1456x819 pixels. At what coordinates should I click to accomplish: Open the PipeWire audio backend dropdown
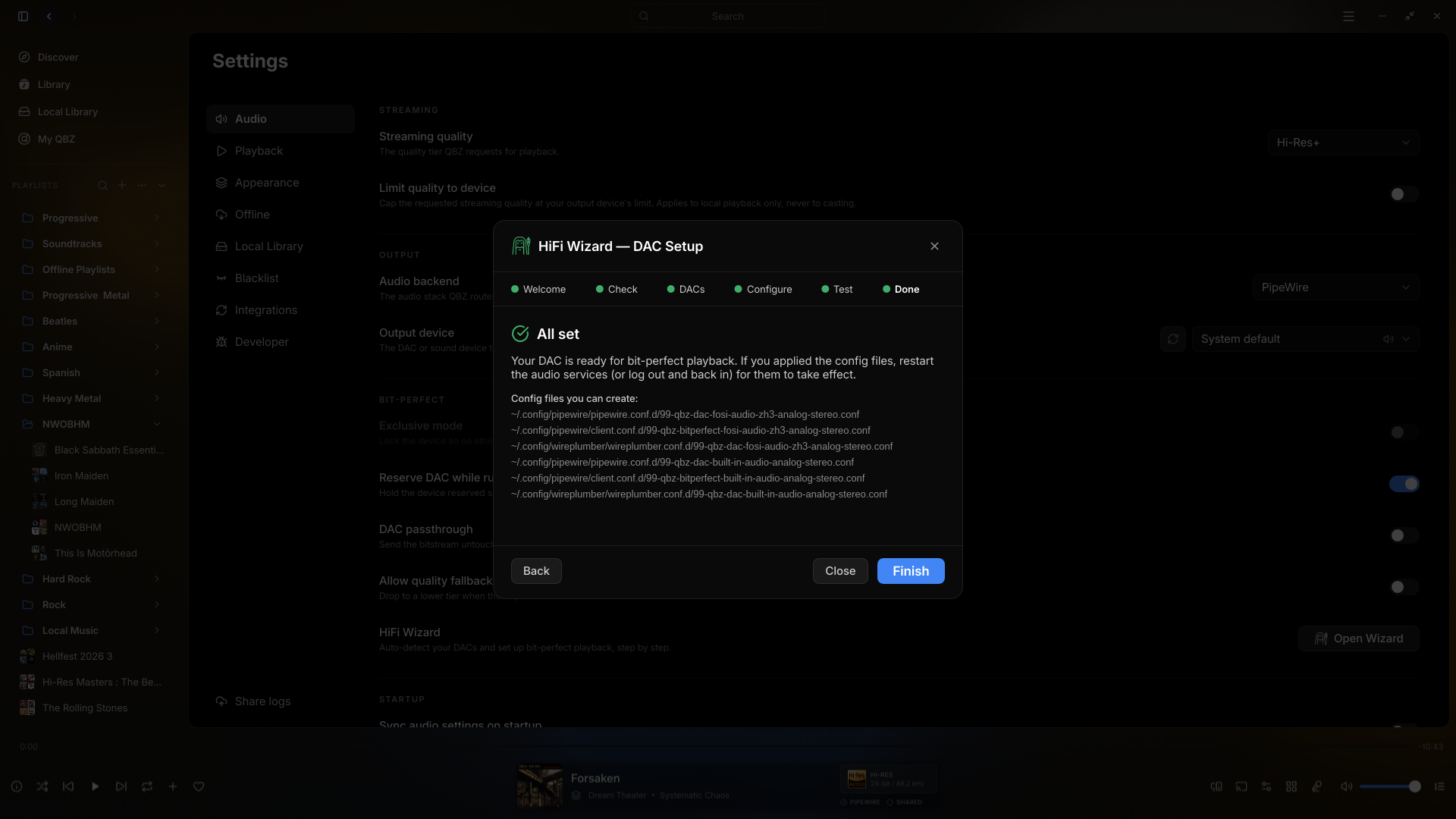click(1335, 287)
